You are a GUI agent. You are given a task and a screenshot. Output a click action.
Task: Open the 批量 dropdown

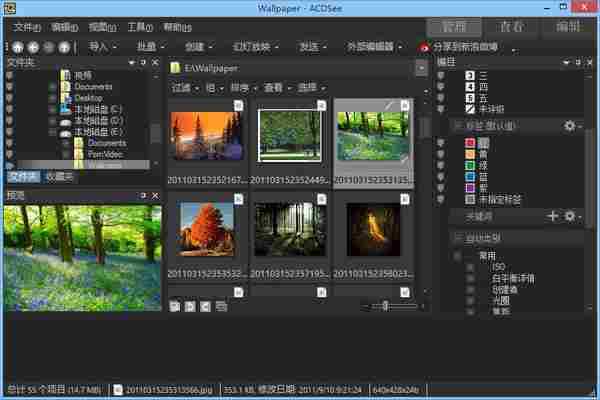click(151, 47)
